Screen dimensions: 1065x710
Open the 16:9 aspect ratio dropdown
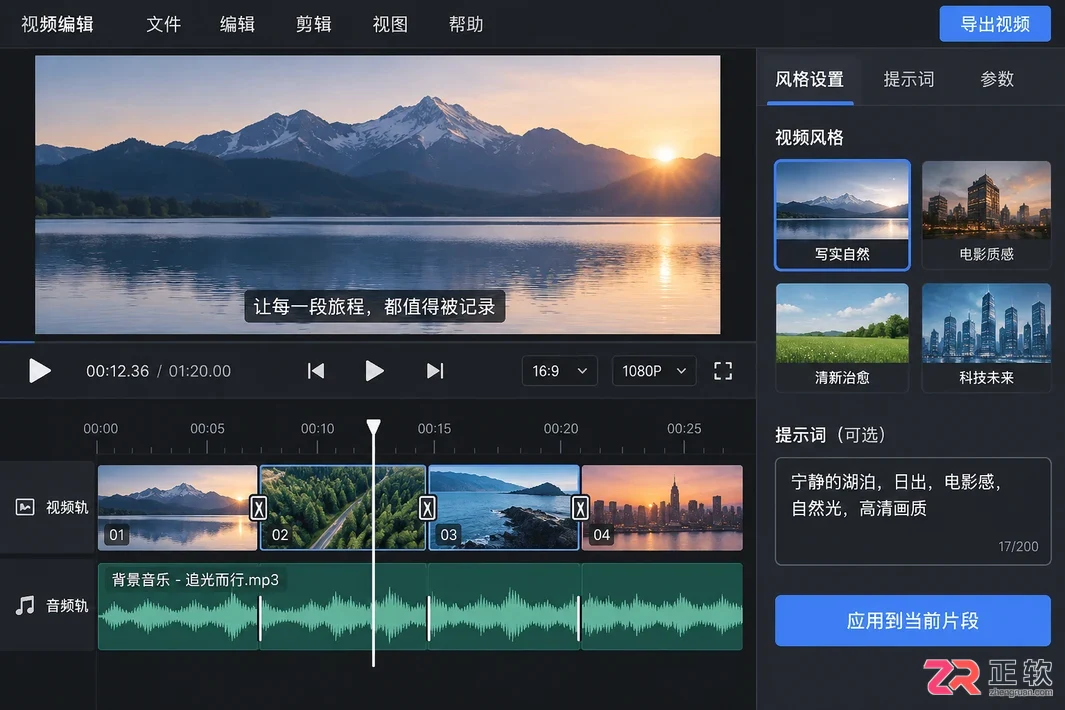(560, 371)
